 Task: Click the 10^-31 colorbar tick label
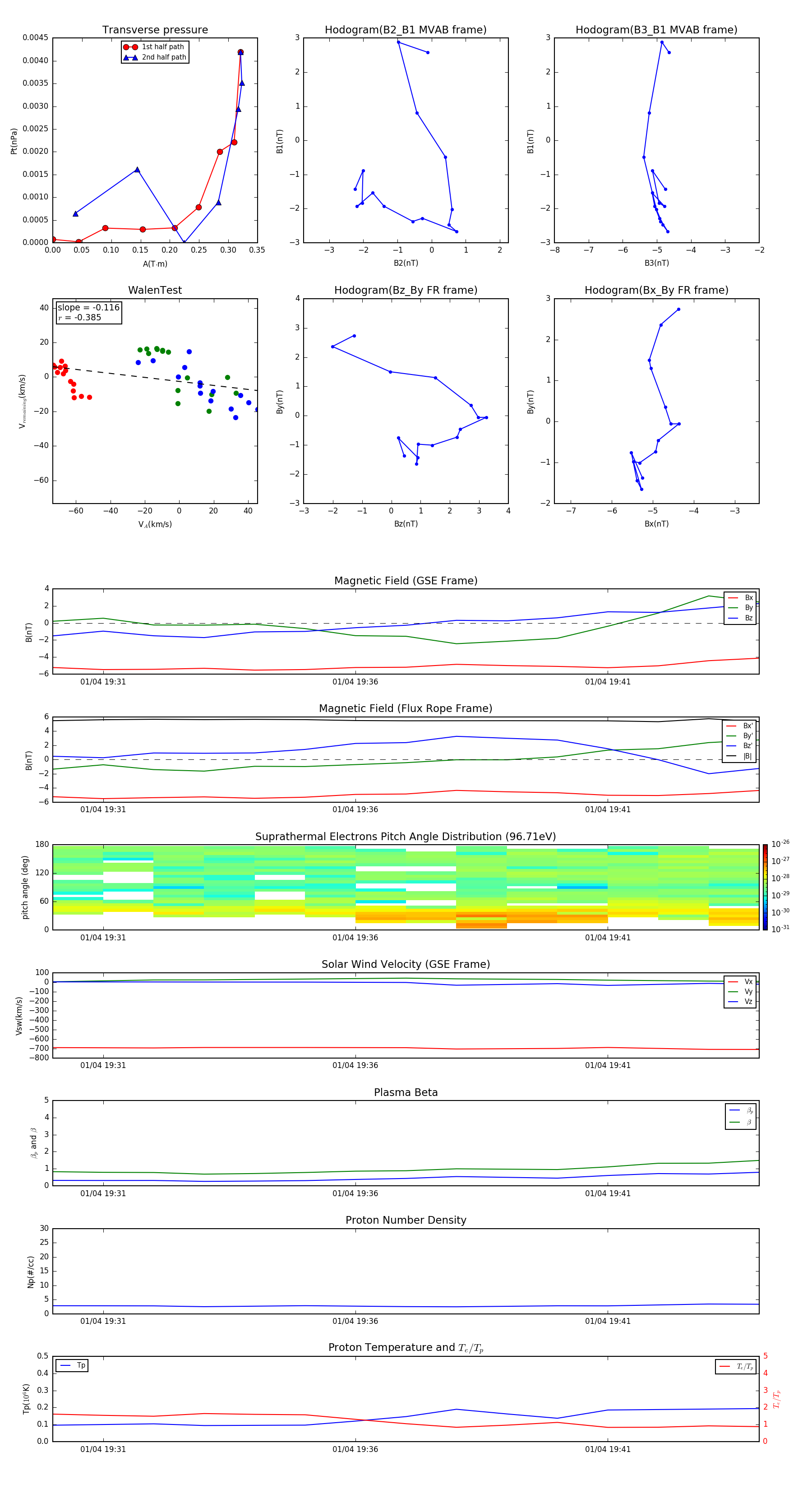(x=780, y=929)
